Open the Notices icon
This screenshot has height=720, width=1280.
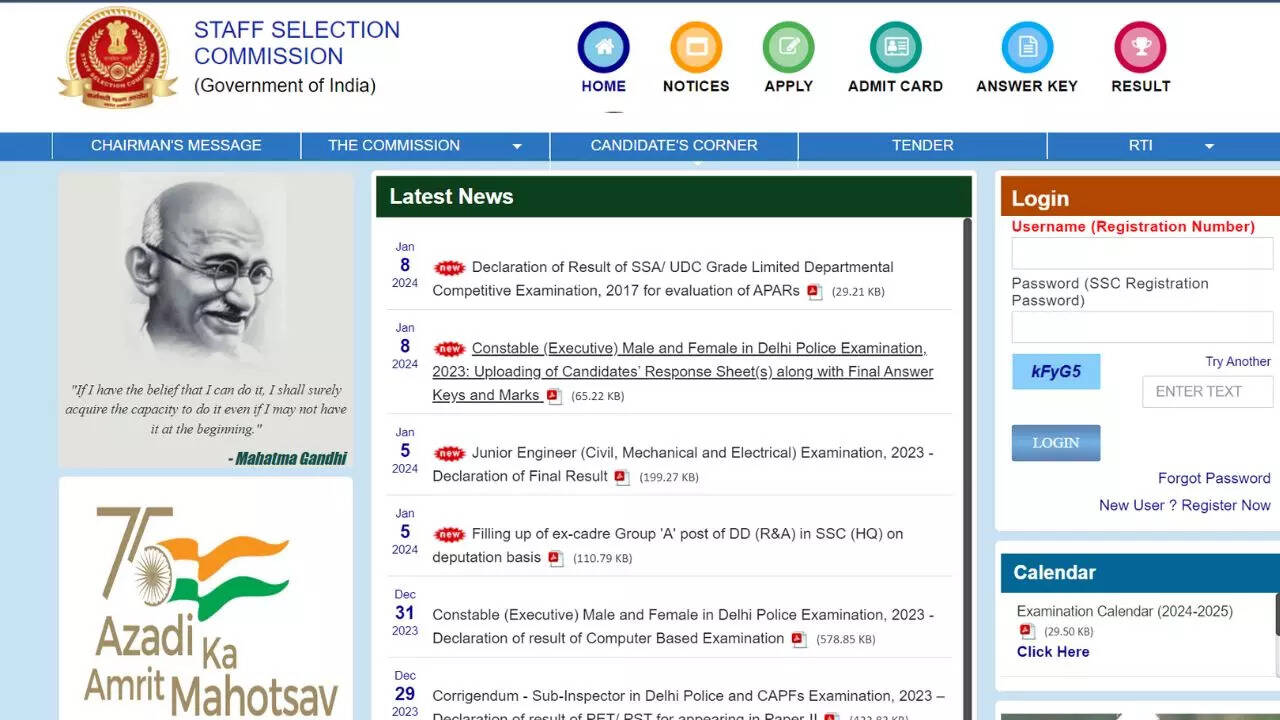tap(696, 47)
